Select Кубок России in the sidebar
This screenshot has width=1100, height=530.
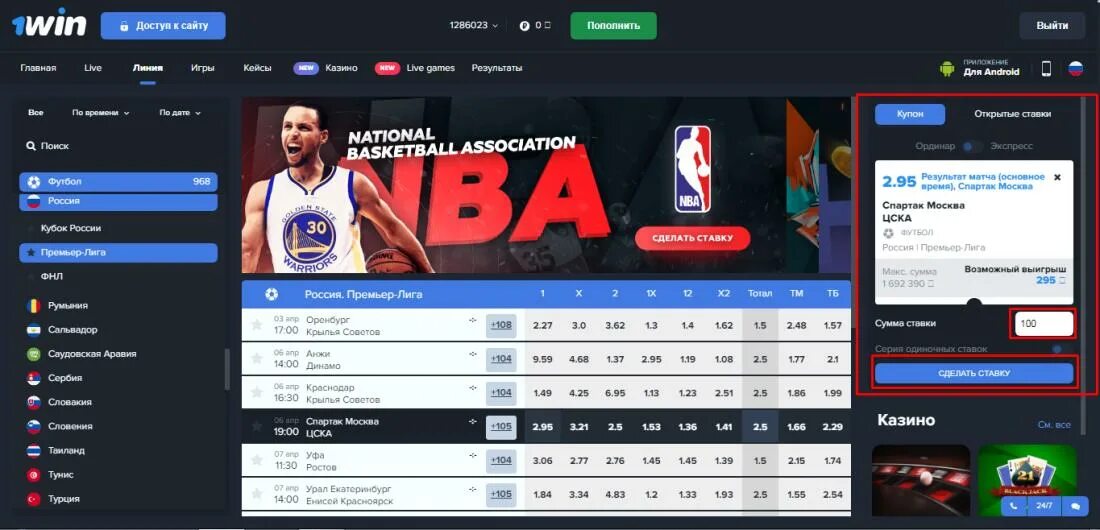click(x=71, y=228)
